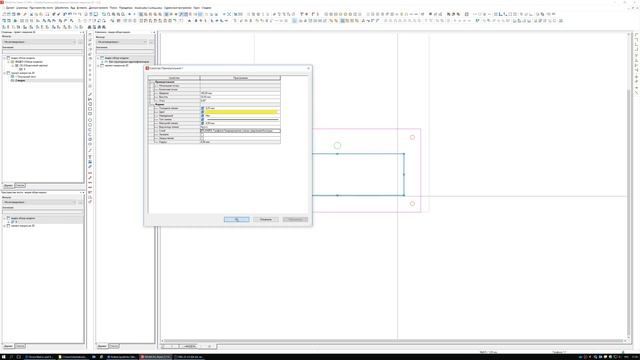
Task: Switch middle navigator to the list tab
Action: pyautogui.click(x=114, y=346)
